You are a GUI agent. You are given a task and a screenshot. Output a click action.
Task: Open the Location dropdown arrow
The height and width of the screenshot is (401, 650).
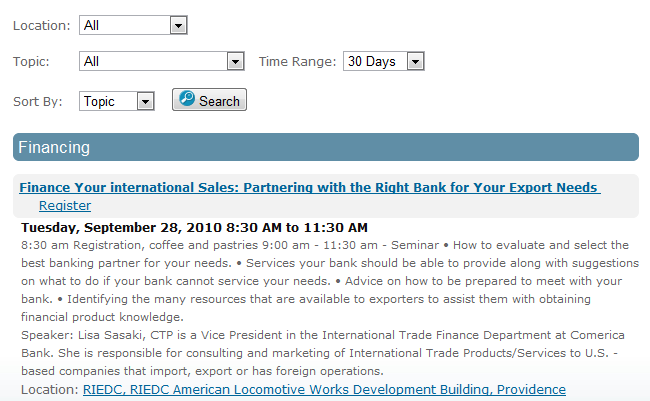point(178,25)
